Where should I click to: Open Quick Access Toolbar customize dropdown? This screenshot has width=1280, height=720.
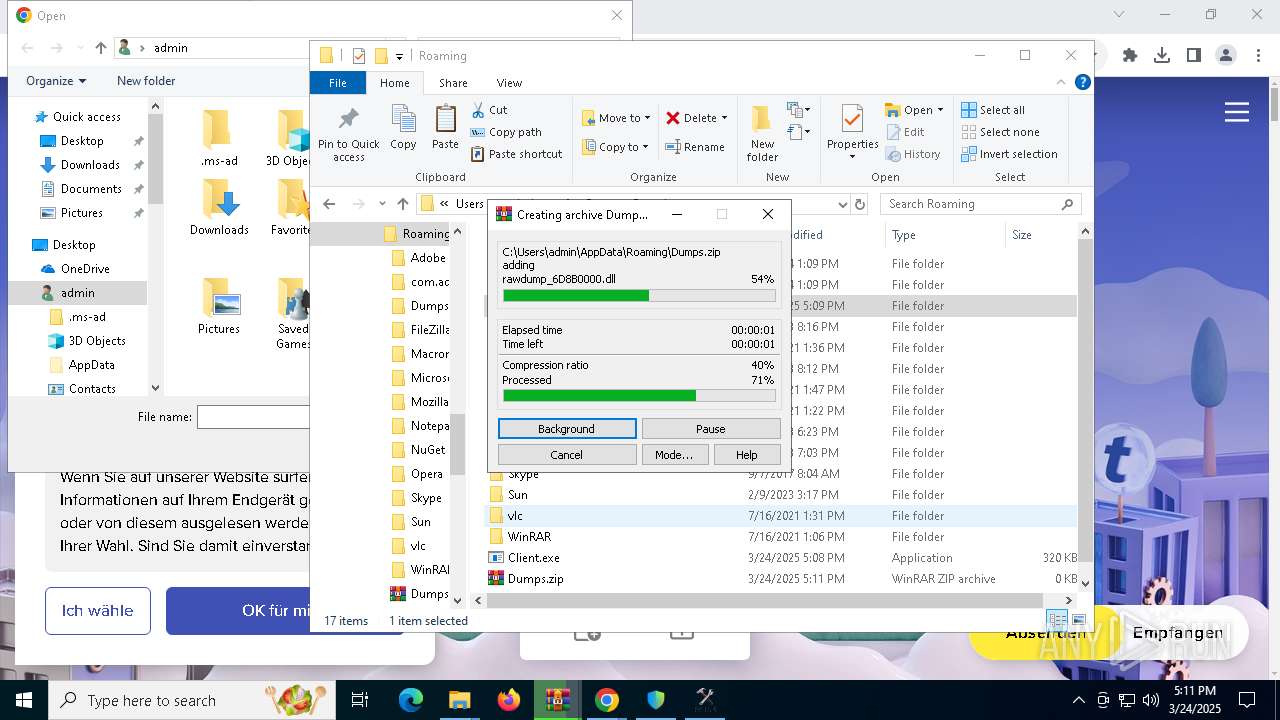pyautogui.click(x=399, y=56)
